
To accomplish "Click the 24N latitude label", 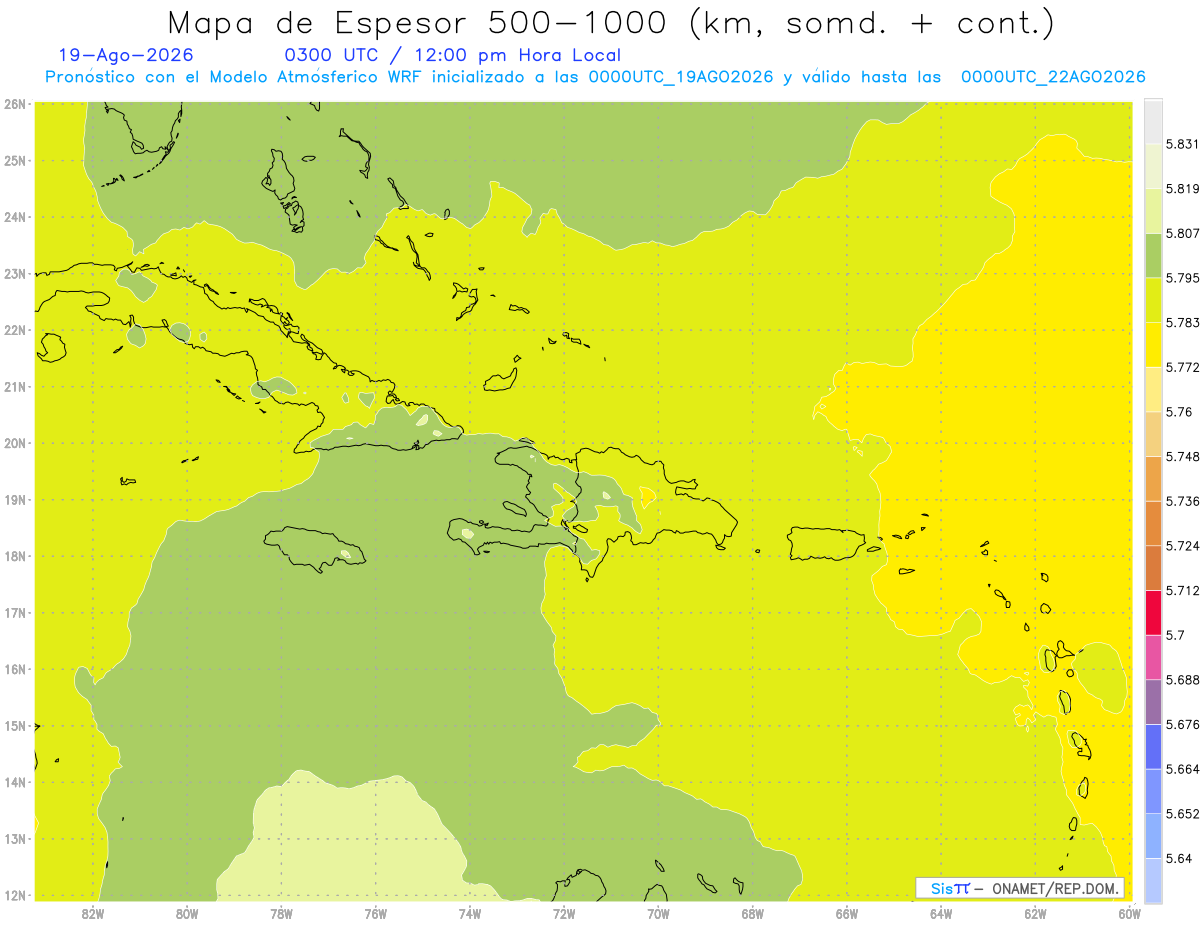I will 15,216.
